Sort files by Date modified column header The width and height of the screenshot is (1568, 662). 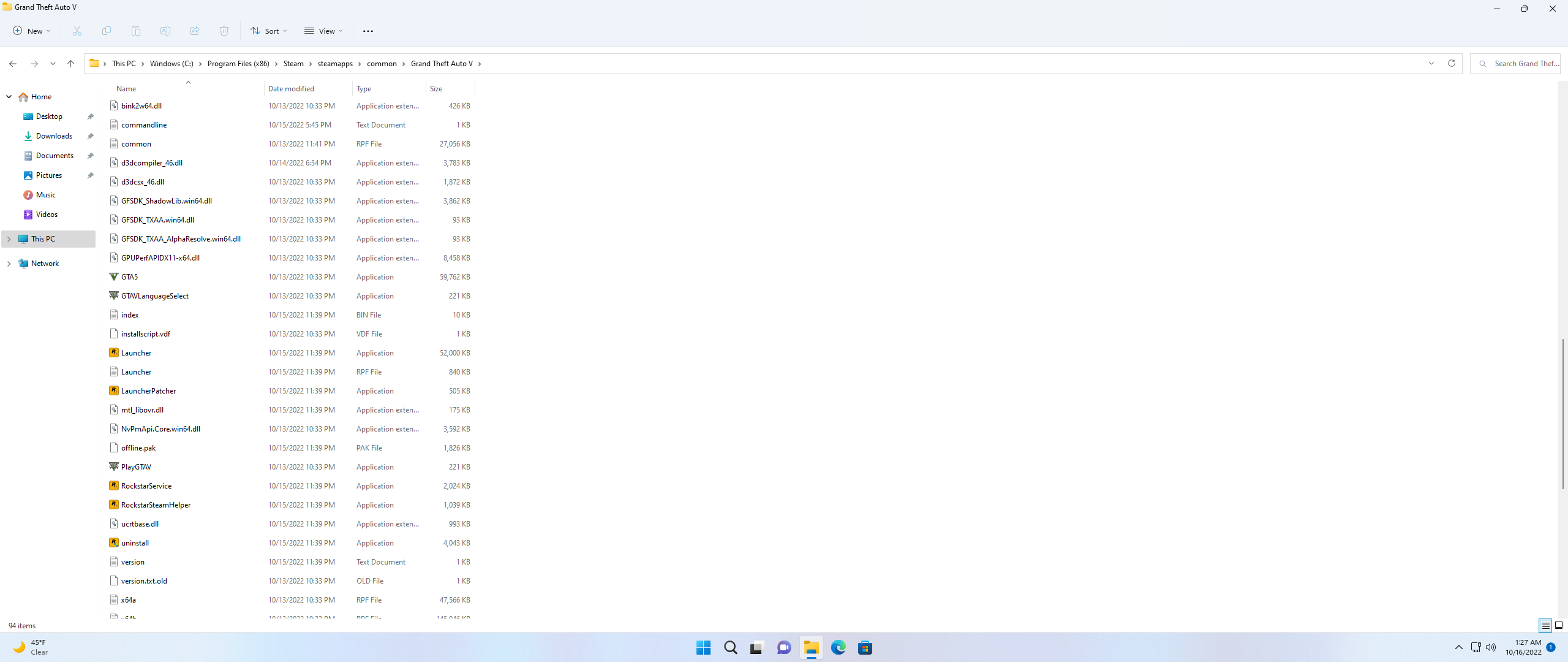tap(291, 89)
